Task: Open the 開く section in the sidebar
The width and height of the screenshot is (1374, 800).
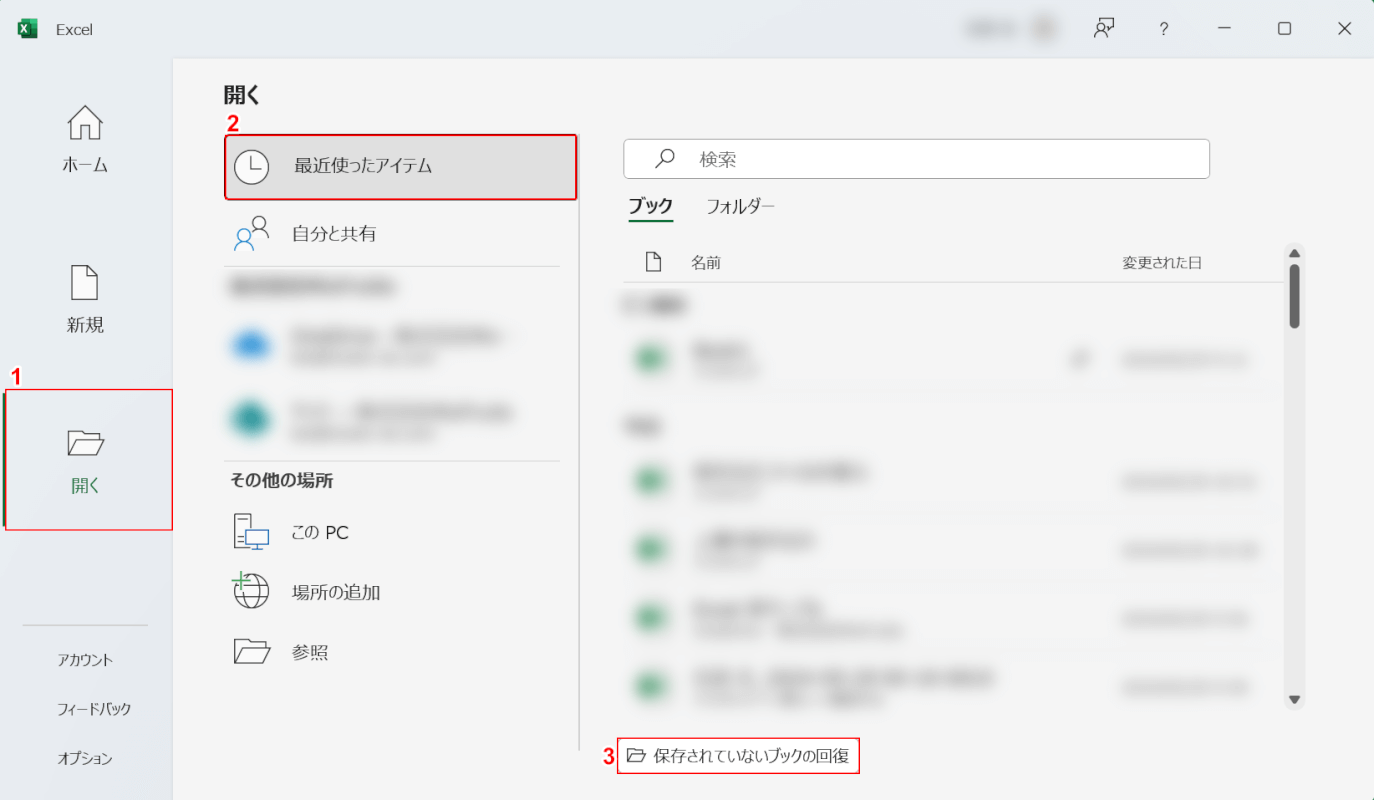Action: point(88,460)
